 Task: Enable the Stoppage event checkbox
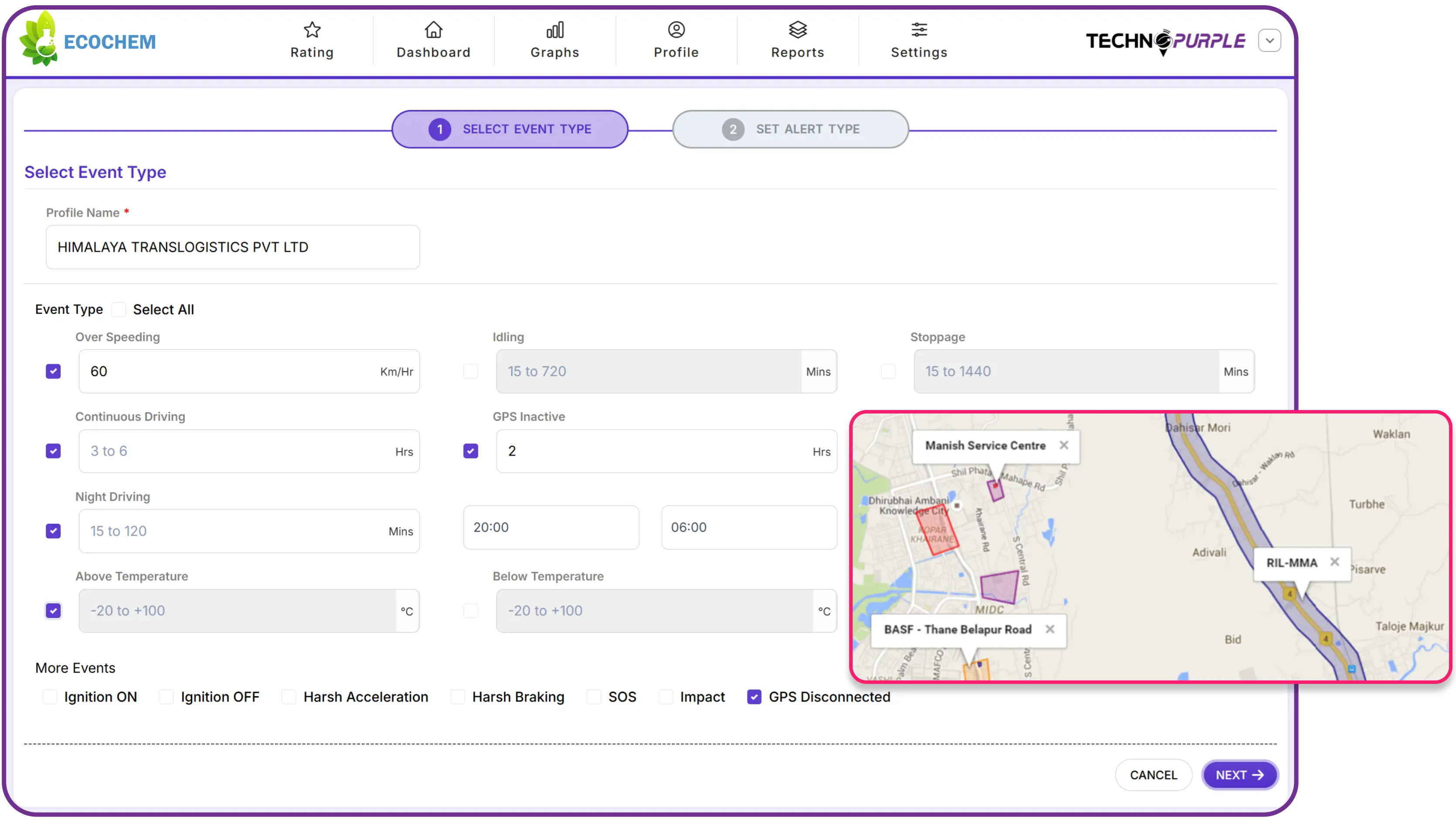pyautogui.click(x=888, y=372)
